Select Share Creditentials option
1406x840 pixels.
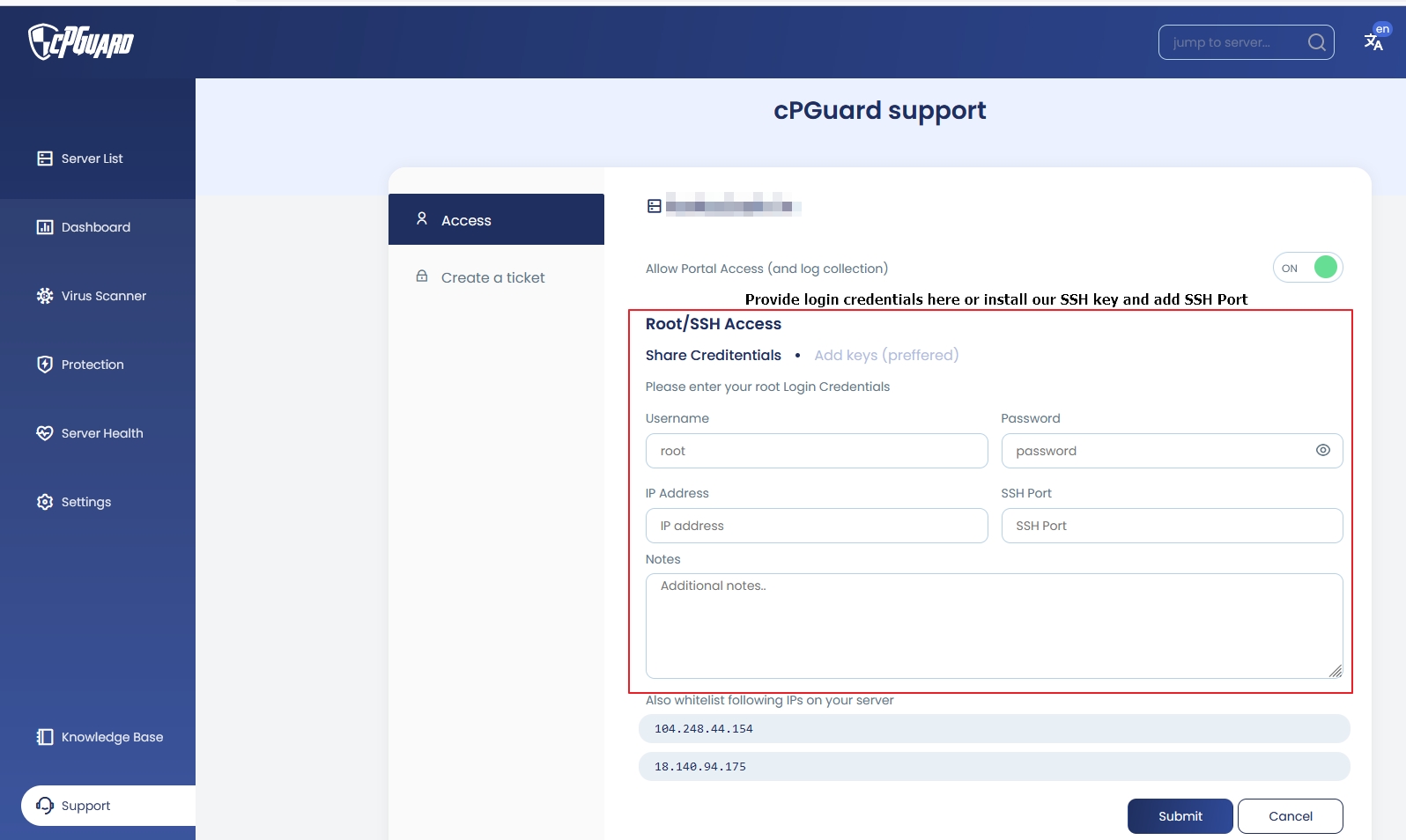[x=713, y=355]
